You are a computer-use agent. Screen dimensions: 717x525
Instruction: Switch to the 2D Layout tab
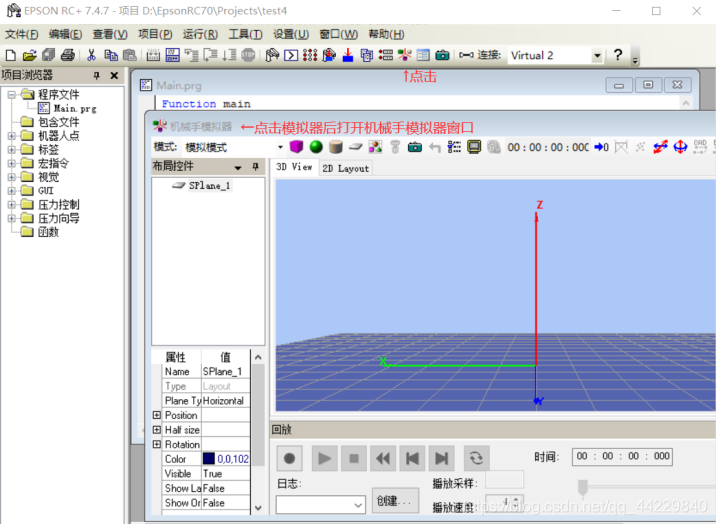345,168
